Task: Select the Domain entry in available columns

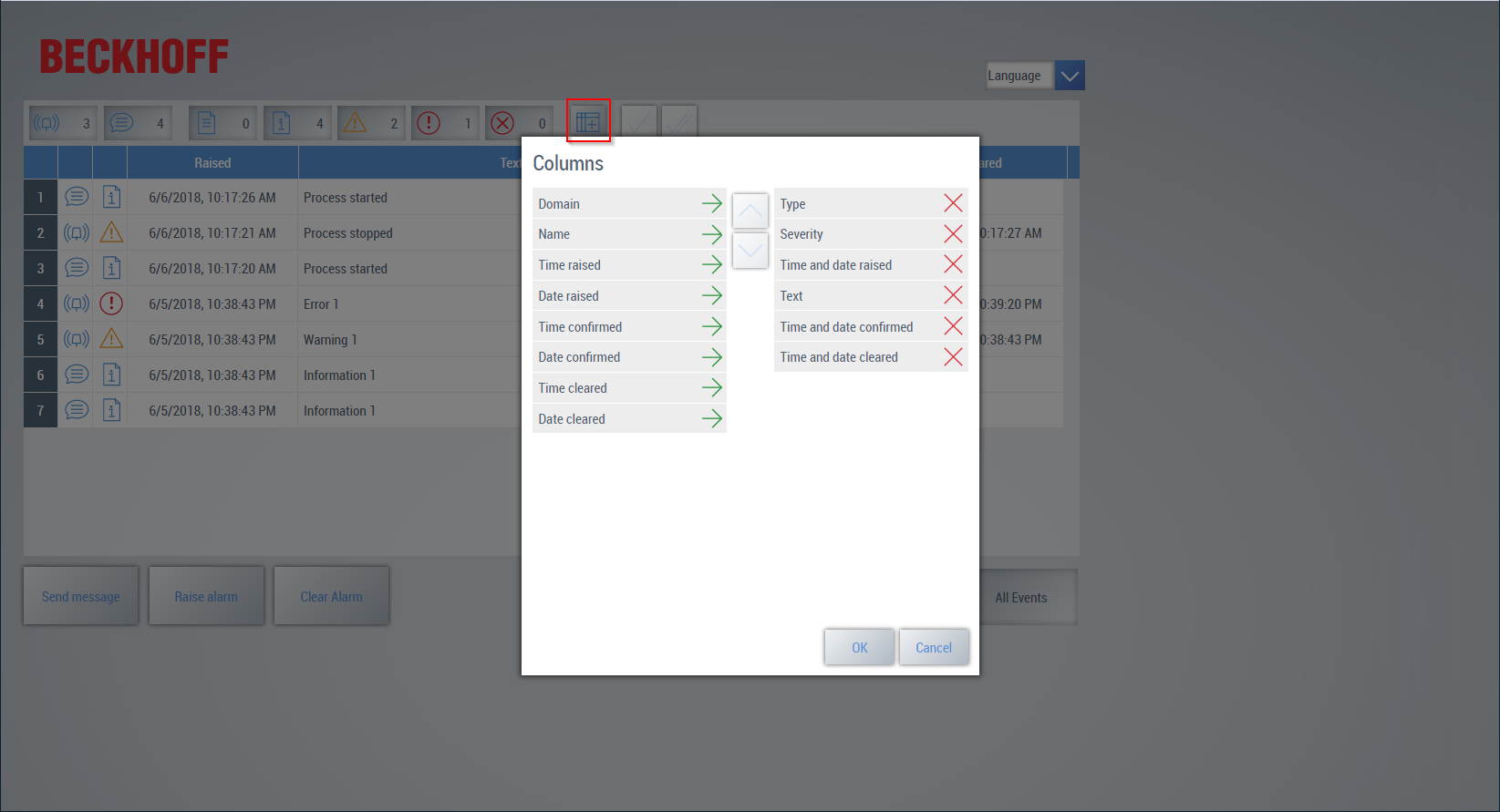Action: [629, 203]
